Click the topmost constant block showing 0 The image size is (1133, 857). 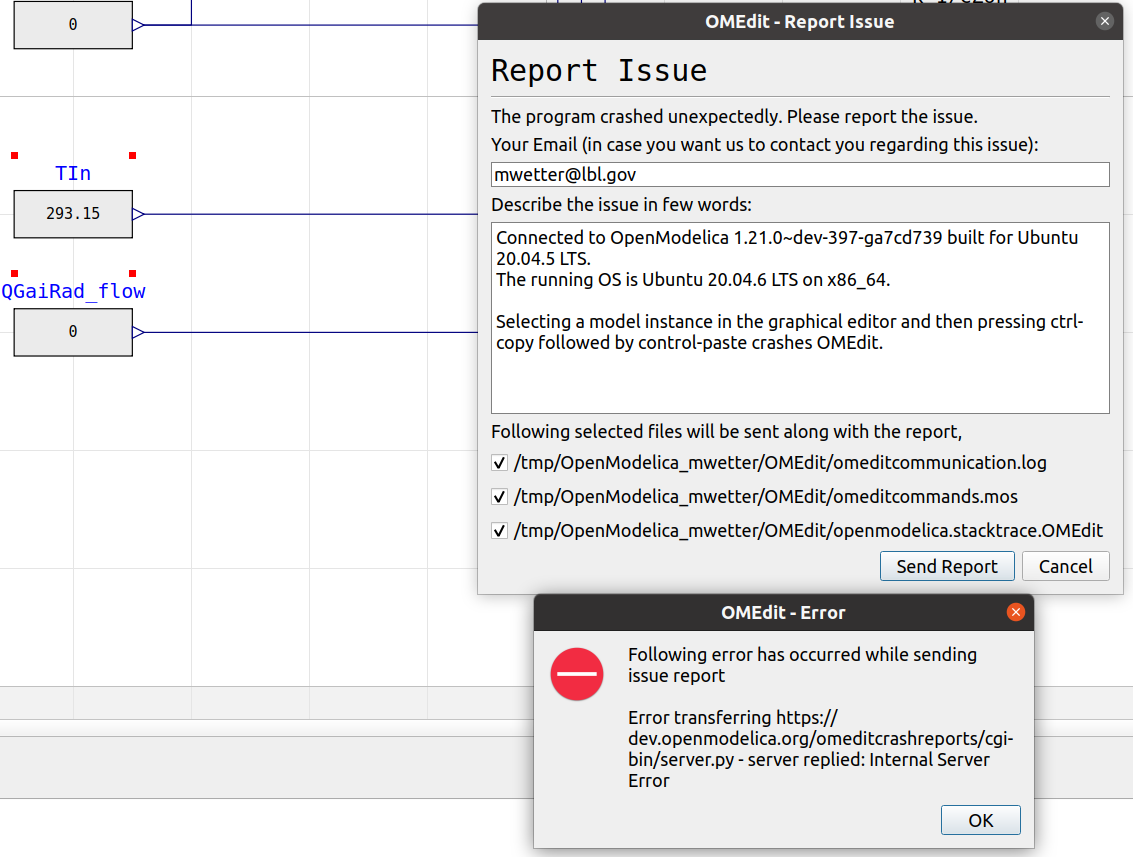pos(72,24)
